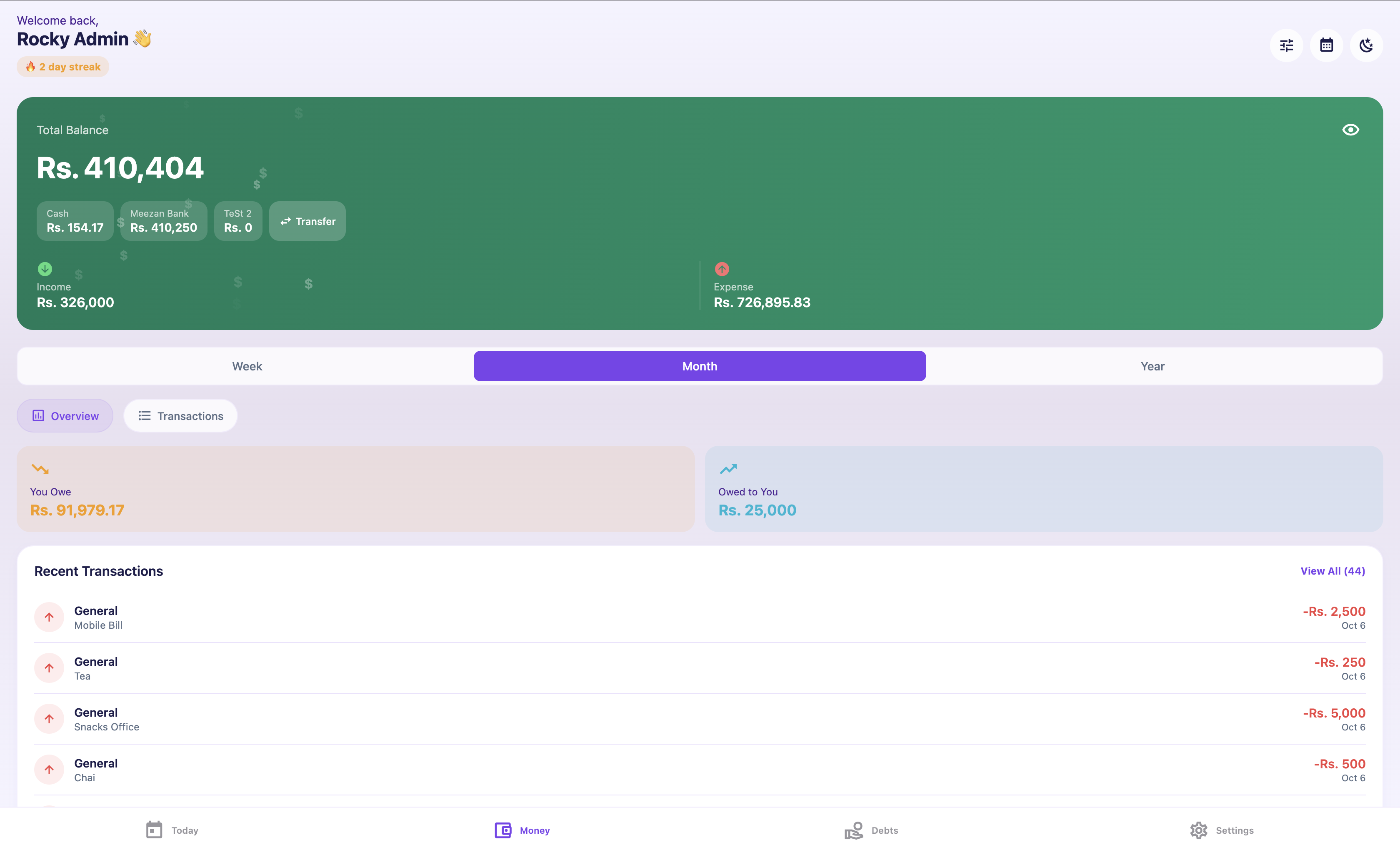
Task: Click the Debts hand-coin icon in bottom bar
Action: [853, 830]
